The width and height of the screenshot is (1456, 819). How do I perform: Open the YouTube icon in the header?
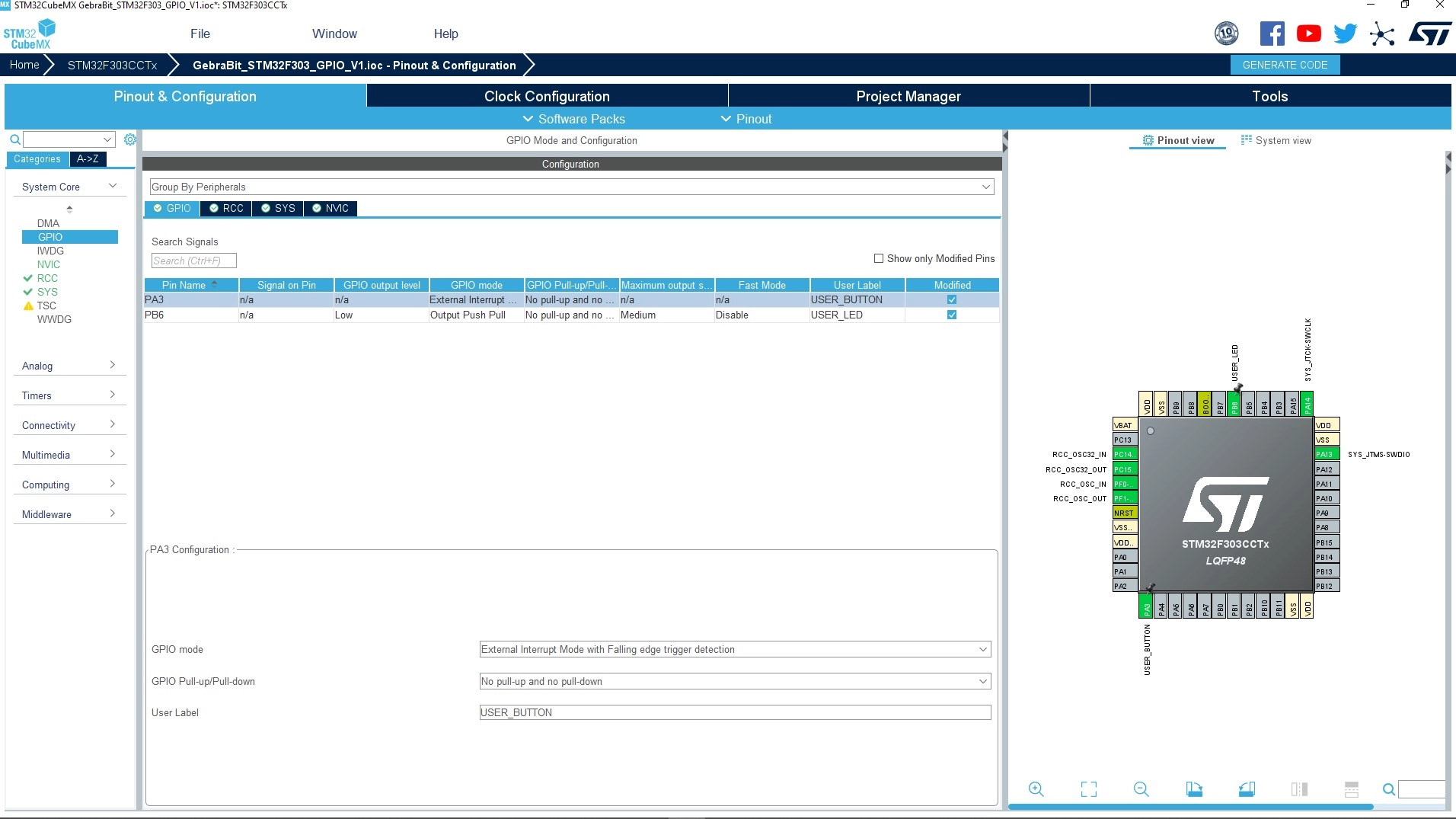click(x=1309, y=34)
